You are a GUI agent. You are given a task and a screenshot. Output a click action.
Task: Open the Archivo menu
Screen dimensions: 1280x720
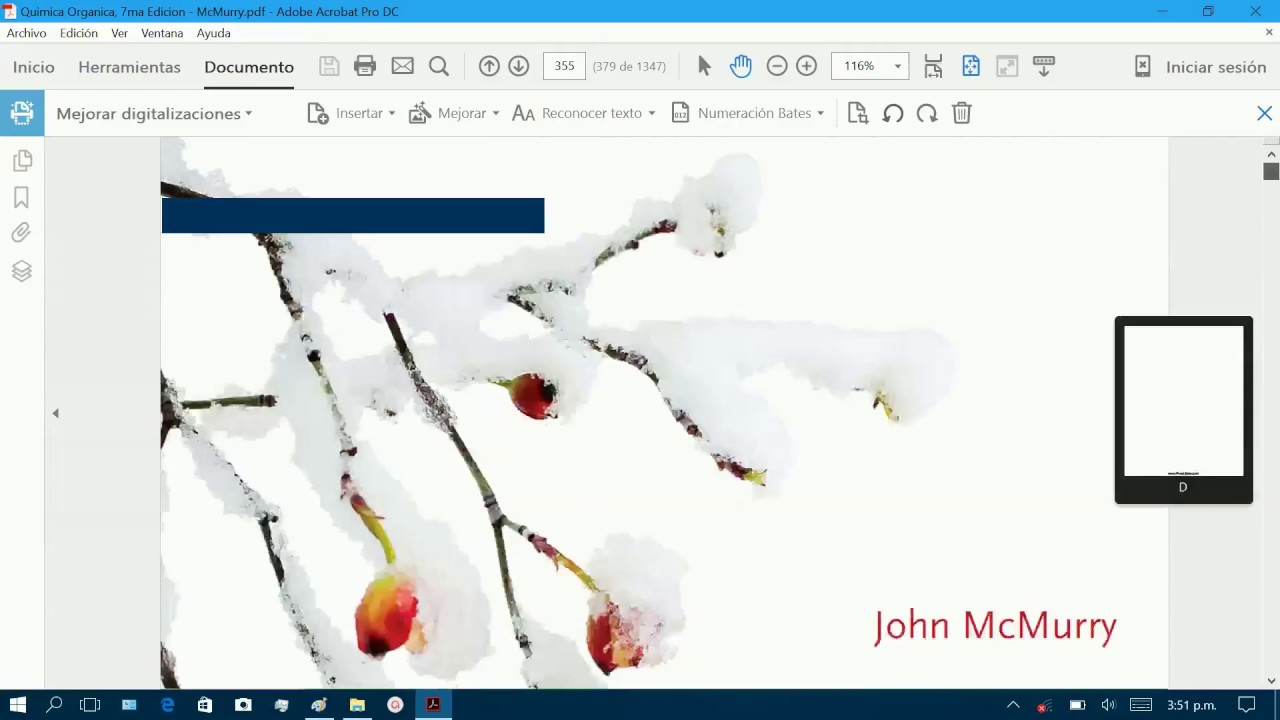pyautogui.click(x=26, y=33)
